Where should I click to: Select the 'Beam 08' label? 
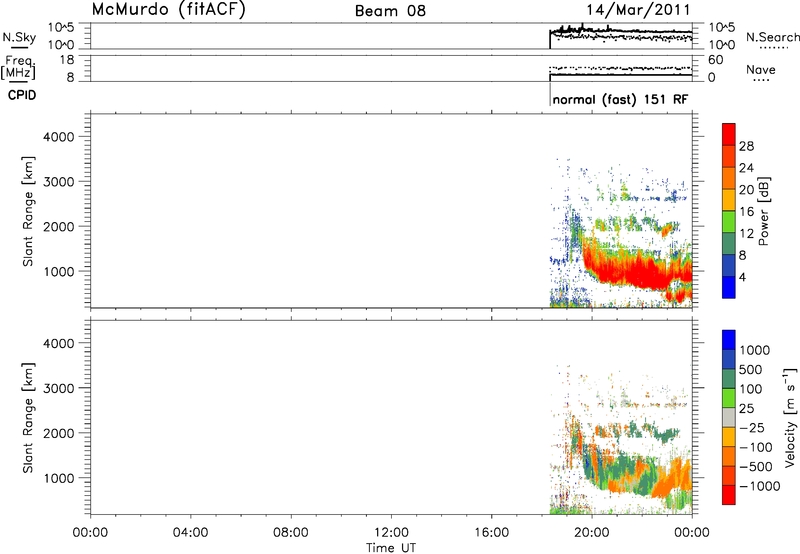tap(390, 11)
